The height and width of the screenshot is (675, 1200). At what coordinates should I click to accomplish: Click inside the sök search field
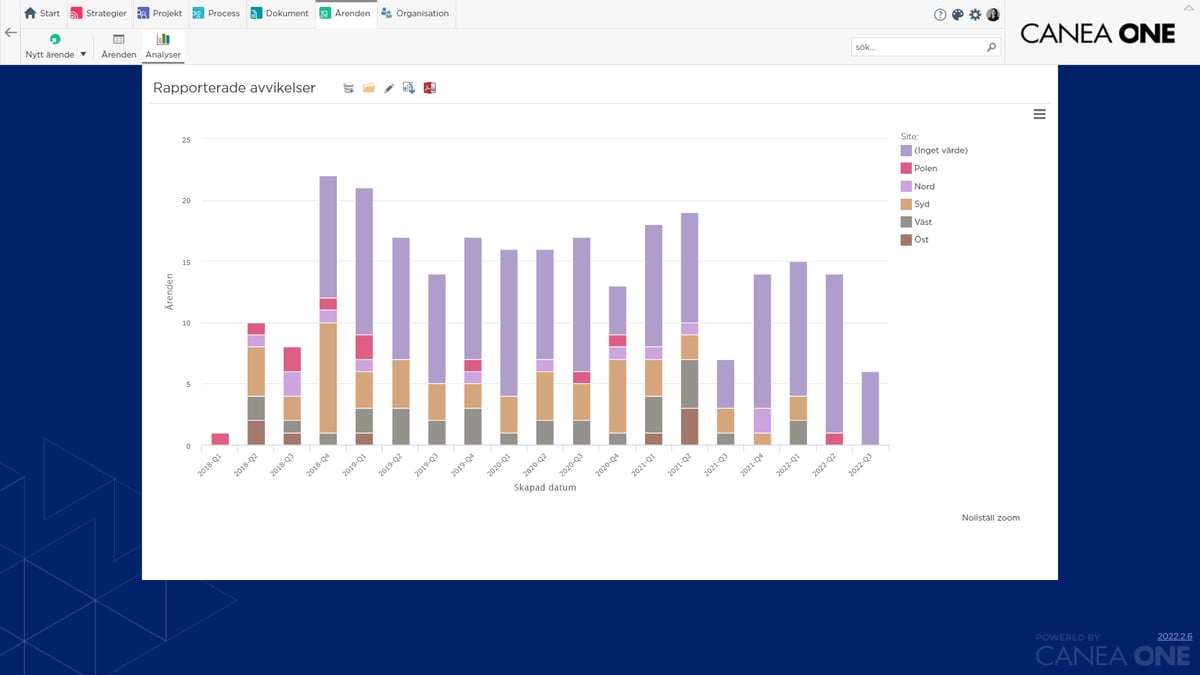[915, 46]
